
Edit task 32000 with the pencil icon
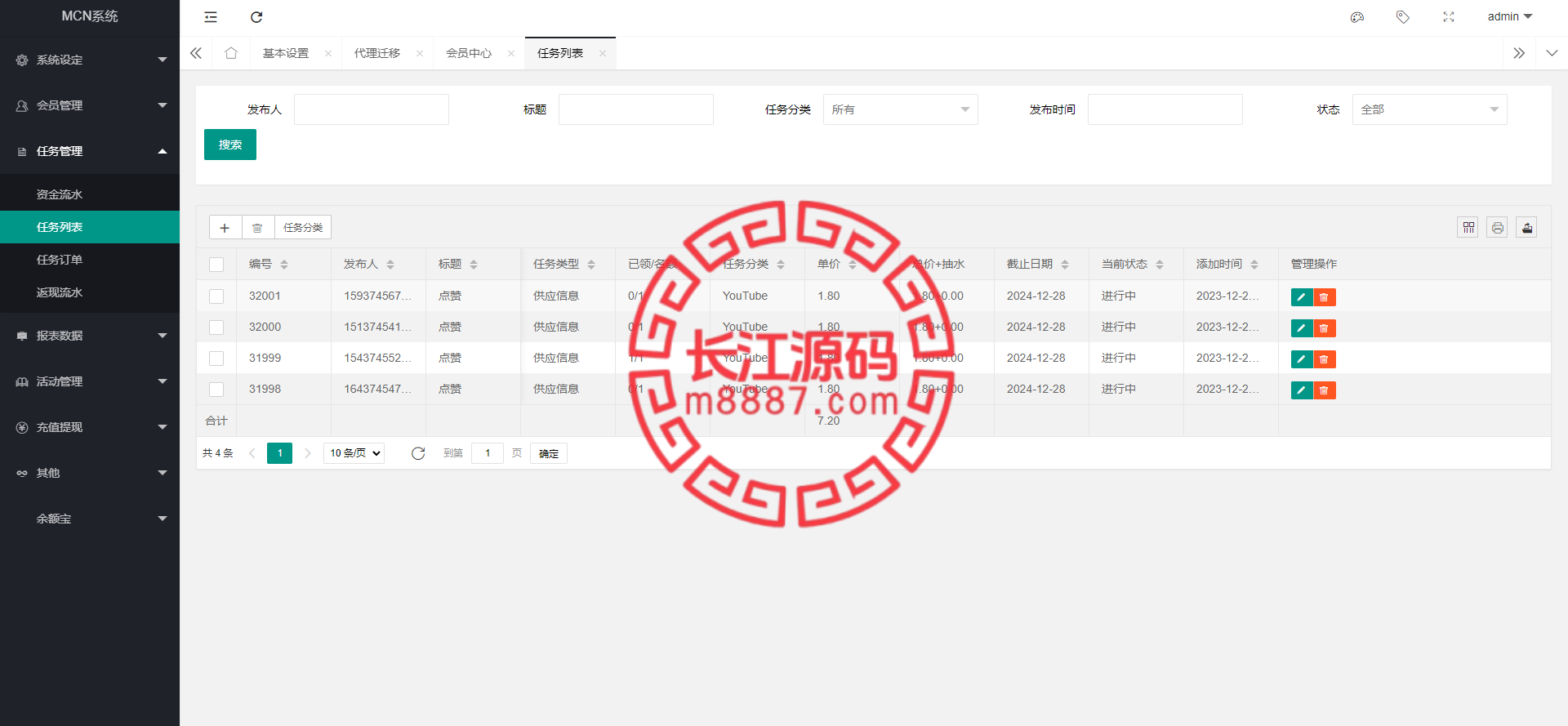coord(1302,328)
